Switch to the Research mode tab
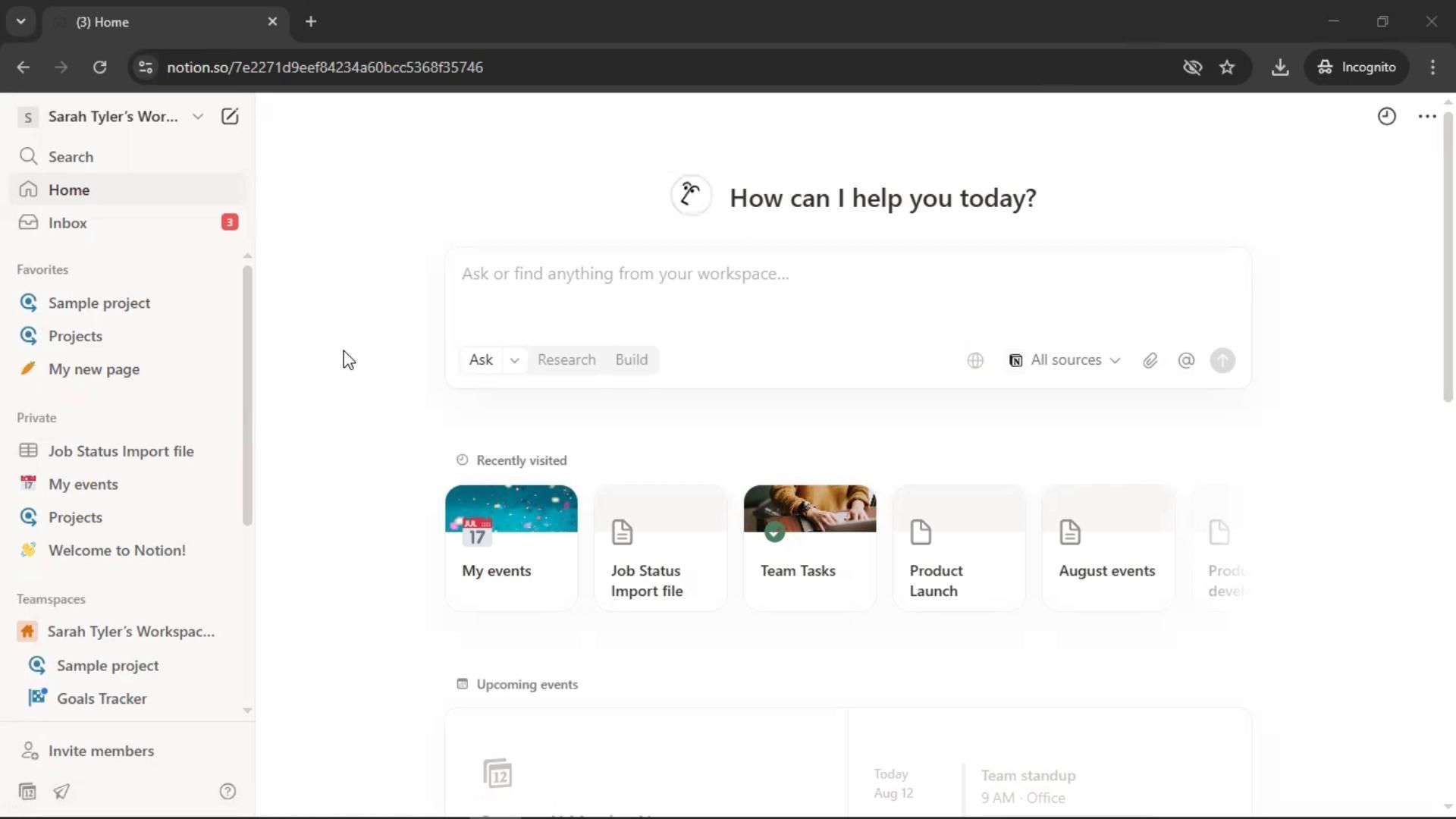 point(566,360)
